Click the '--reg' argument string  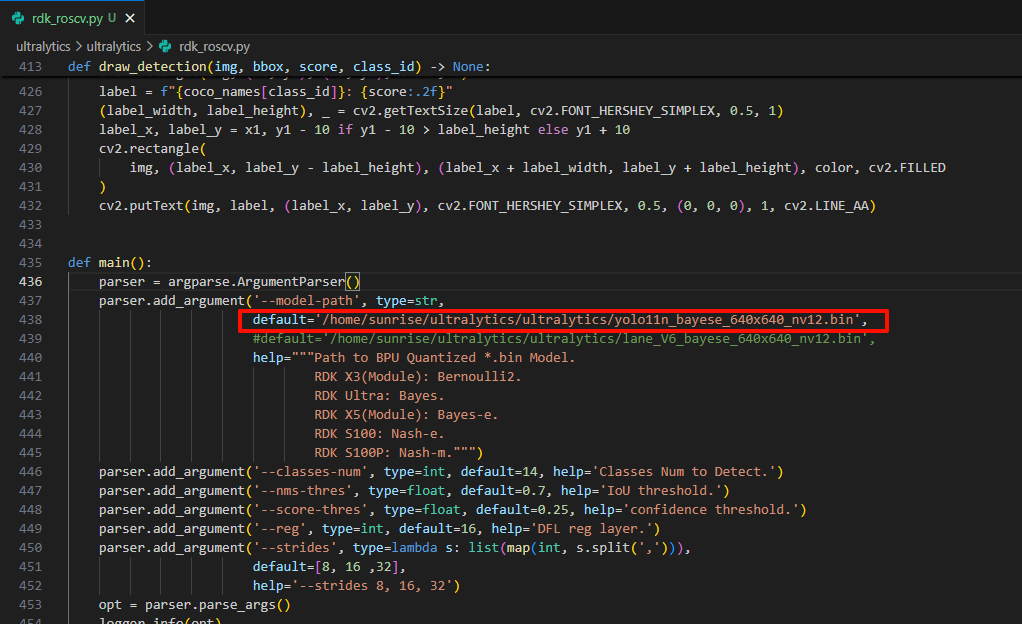point(280,529)
